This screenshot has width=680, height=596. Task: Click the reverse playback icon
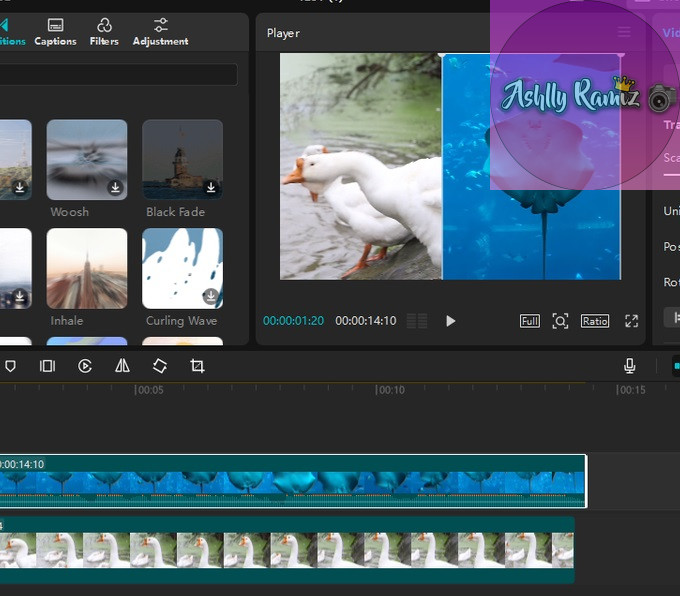click(x=85, y=366)
